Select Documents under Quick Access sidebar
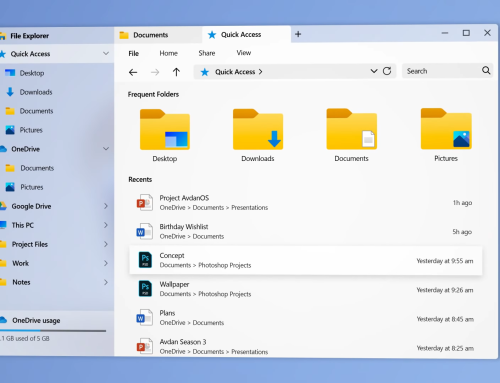 click(x=36, y=111)
